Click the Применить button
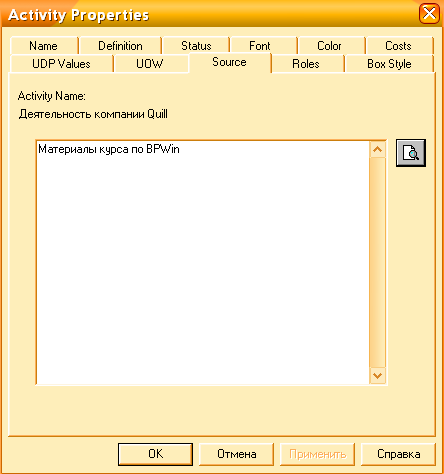The height and width of the screenshot is (474, 444). (317, 454)
